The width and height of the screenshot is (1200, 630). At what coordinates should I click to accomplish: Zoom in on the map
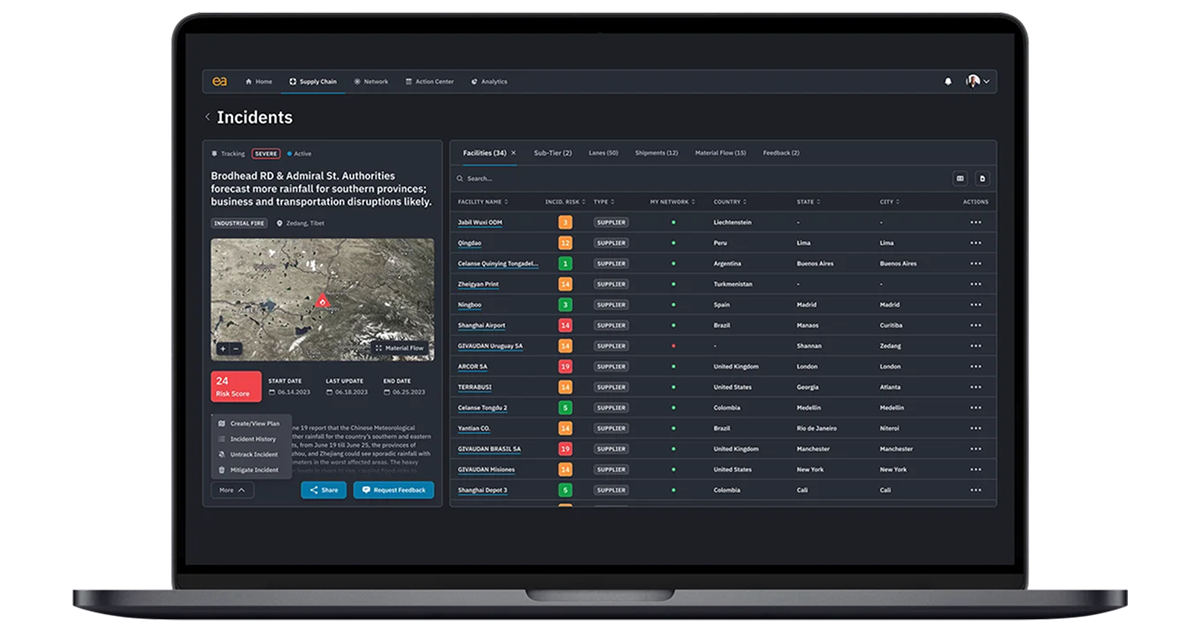click(223, 349)
